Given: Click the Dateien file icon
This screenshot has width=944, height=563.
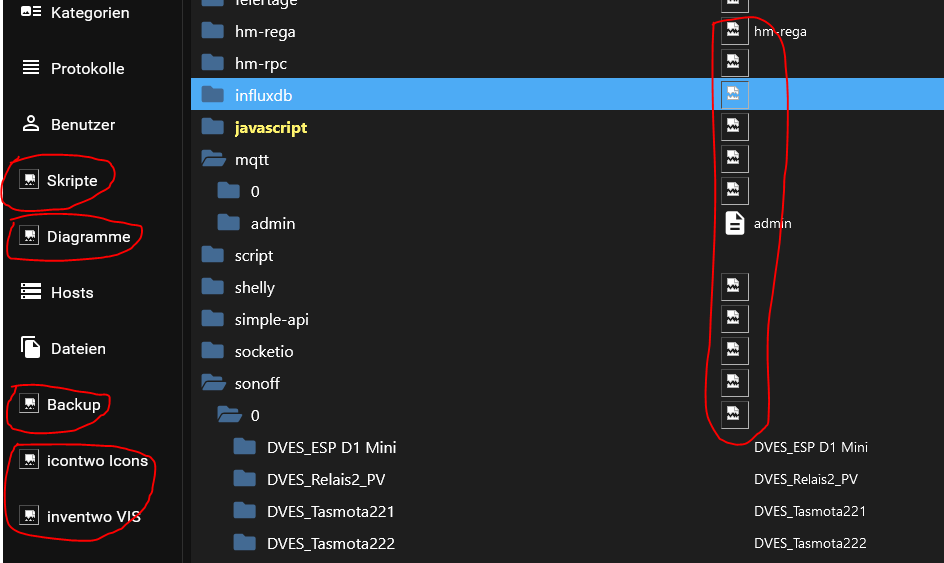Looking at the screenshot, I should tap(31, 349).
